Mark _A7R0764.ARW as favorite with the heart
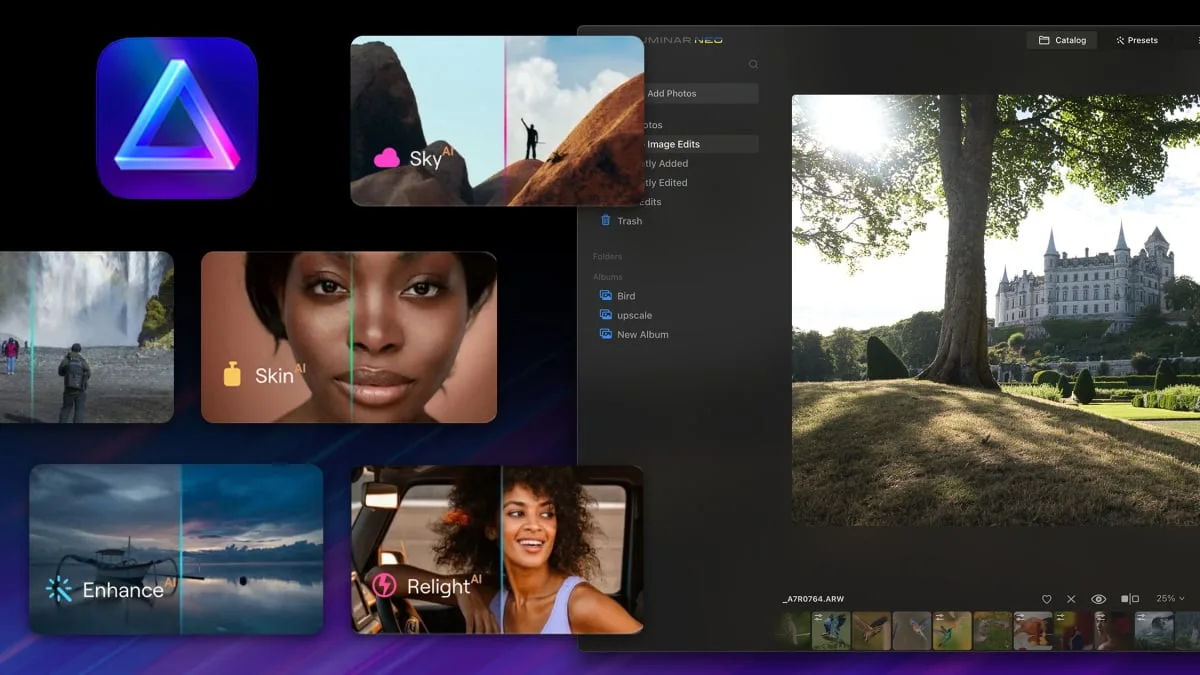 click(x=1047, y=600)
